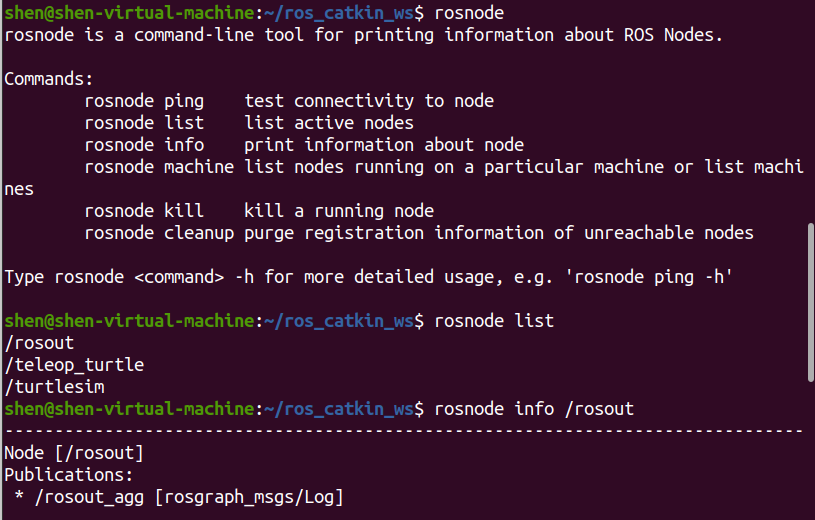Click the 'rosnode is a command-line tool' description line
Viewport: 815px width, 520px height.
tap(364, 34)
